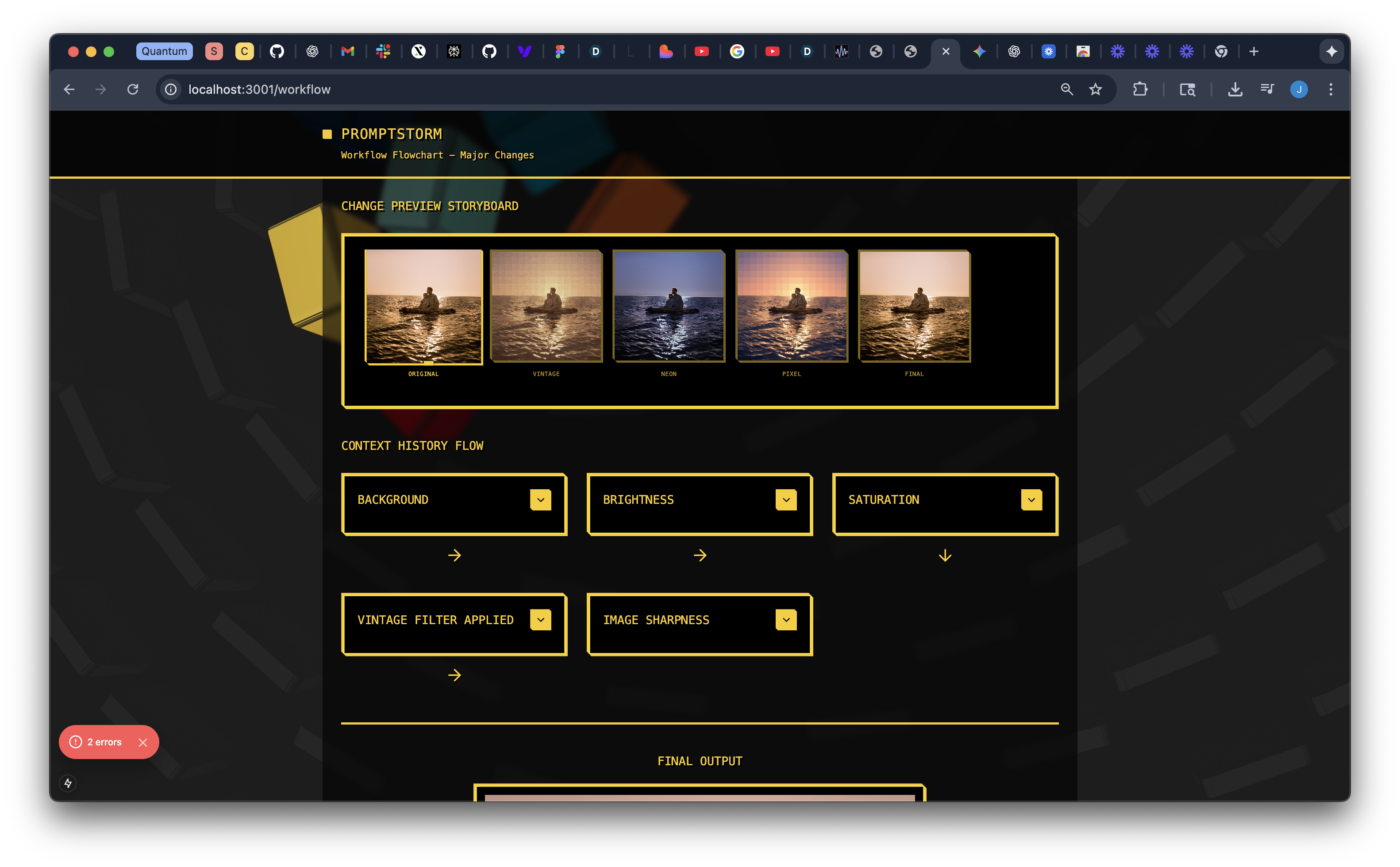This screenshot has width=1400, height=867.
Task: Click the Next.js dev tools lightning icon
Action: (x=68, y=783)
